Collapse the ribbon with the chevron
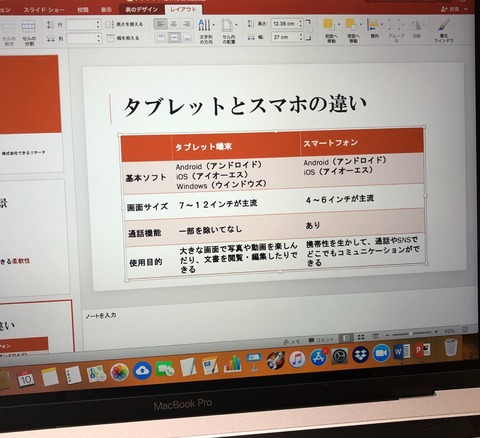The width and height of the screenshot is (480, 438). tap(466, 9)
